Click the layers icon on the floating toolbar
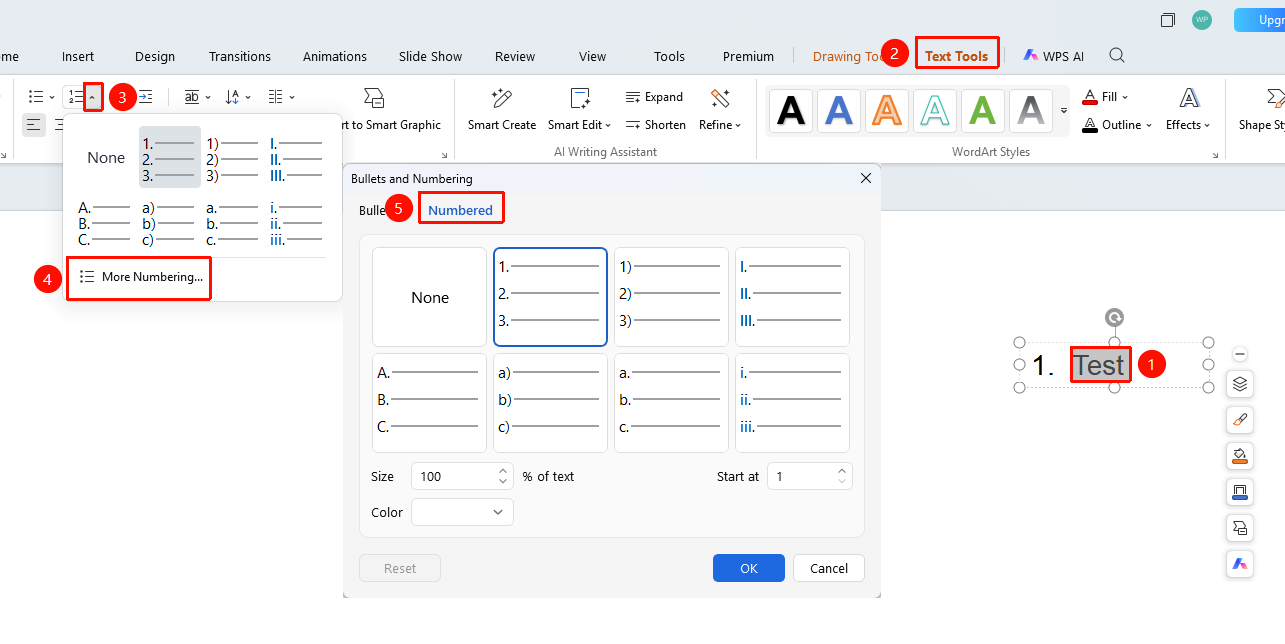This screenshot has width=1285, height=644. pos(1240,384)
